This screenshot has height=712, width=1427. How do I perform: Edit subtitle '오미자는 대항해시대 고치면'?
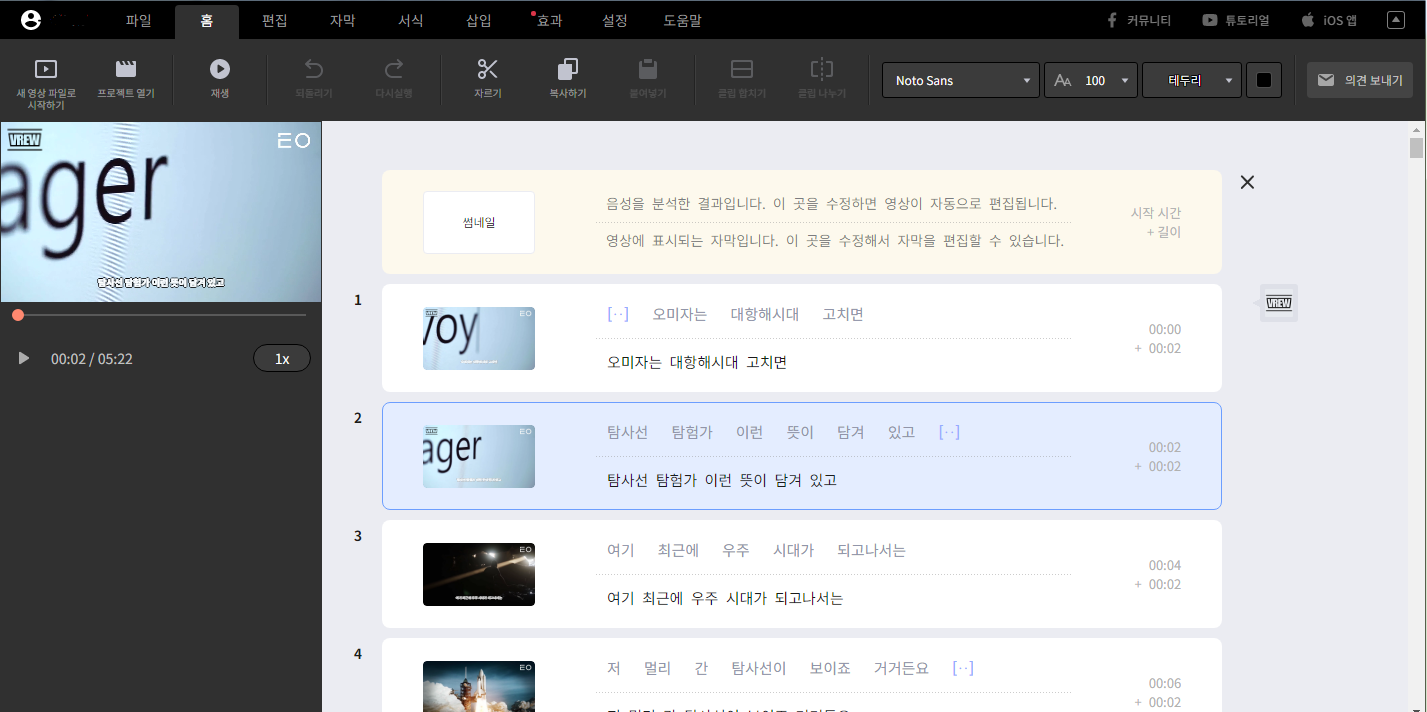click(x=697, y=362)
